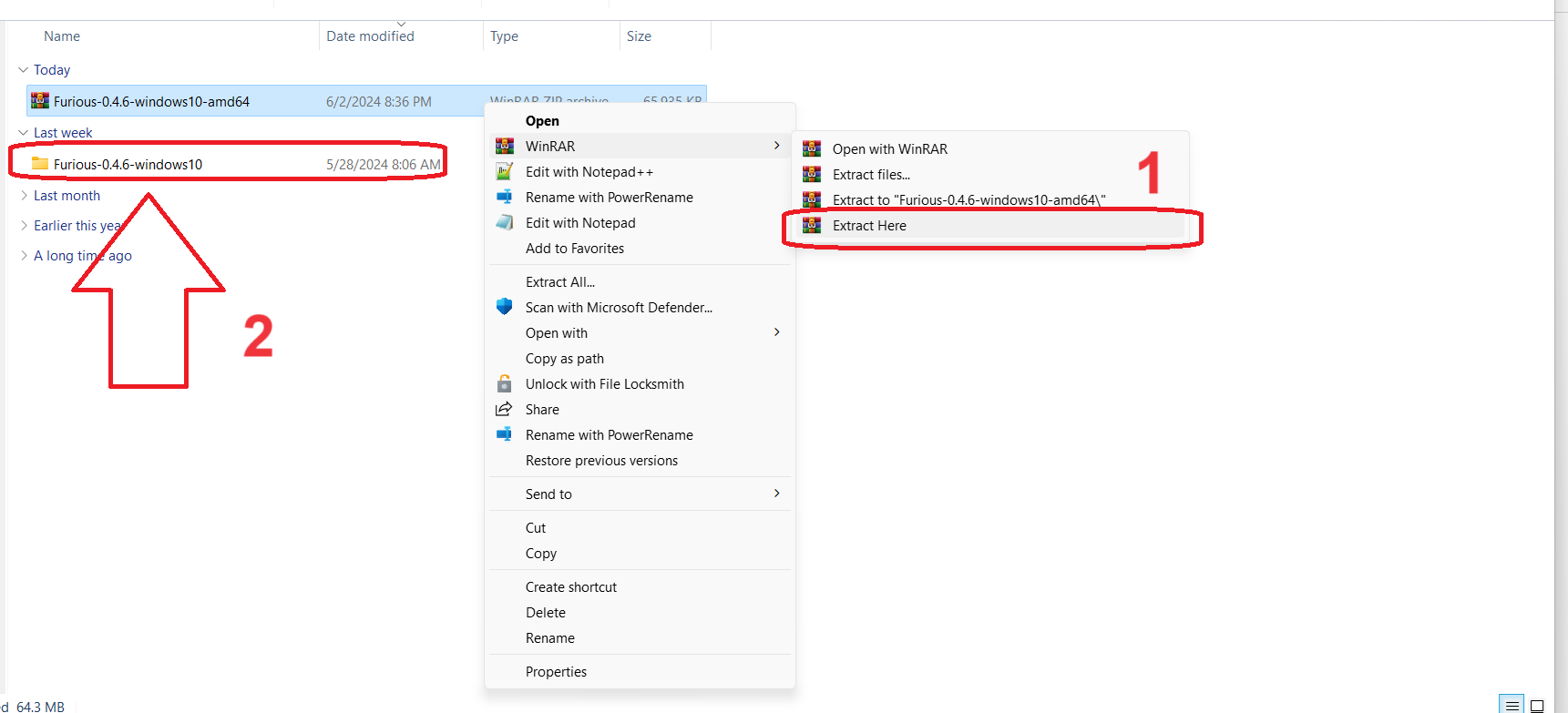Screen dimensions: 1568x713
Task: Sort by the Date modified column header
Action: [370, 36]
